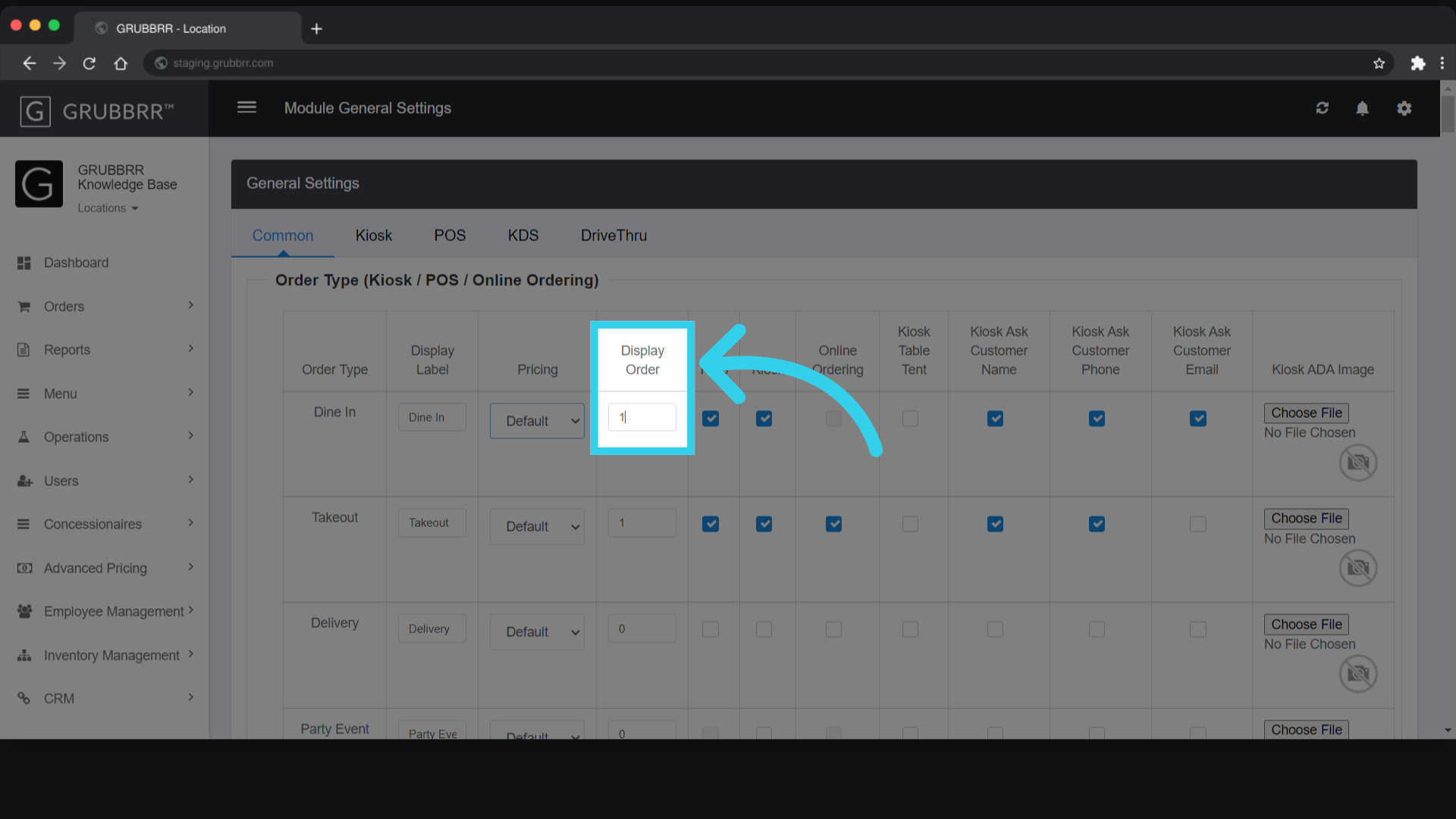The width and height of the screenshot is (1456, 819).
Task: Expand the Orders sidebar section
Action: 190,306
